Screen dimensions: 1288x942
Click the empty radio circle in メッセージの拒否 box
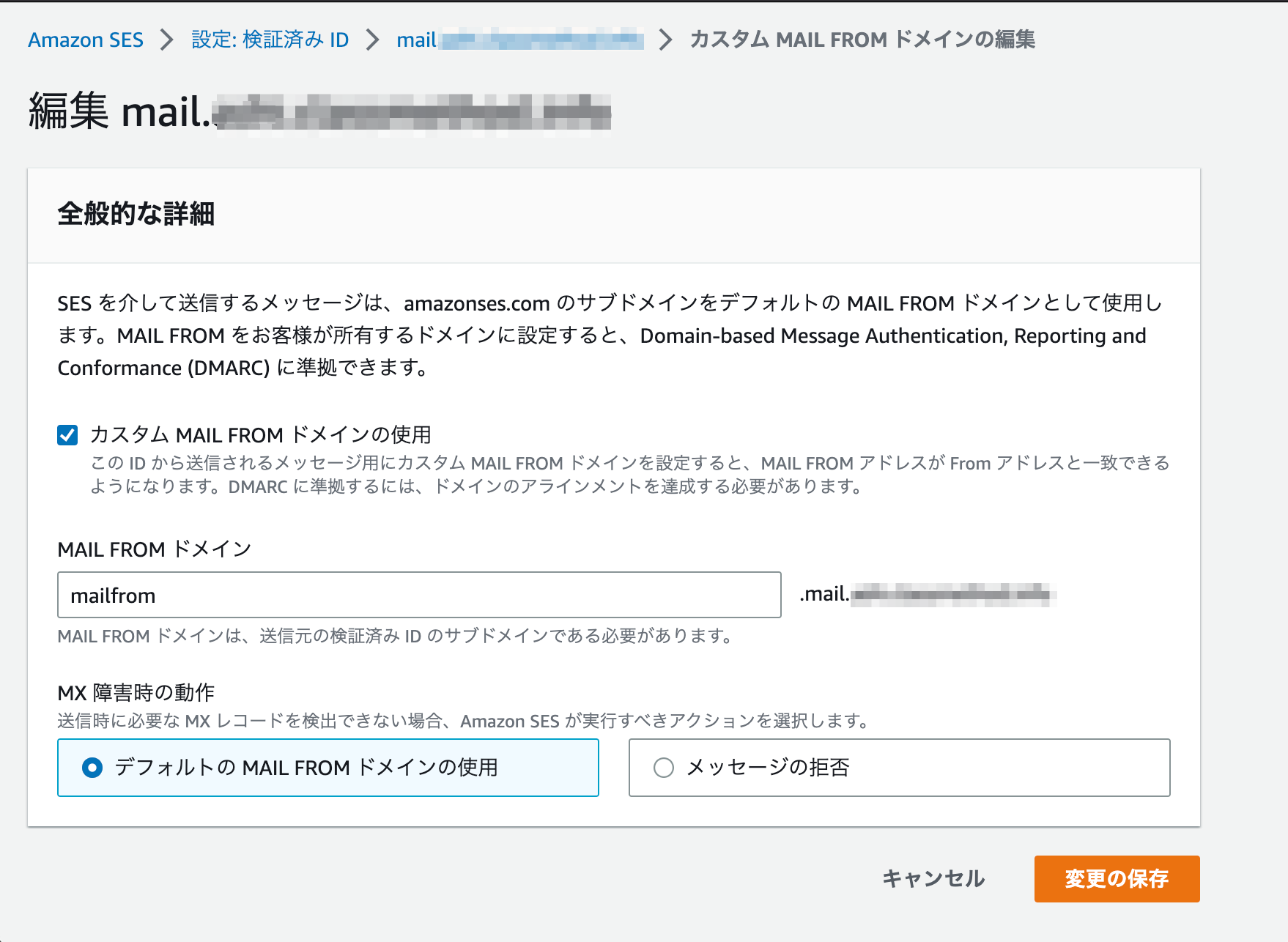664,768
